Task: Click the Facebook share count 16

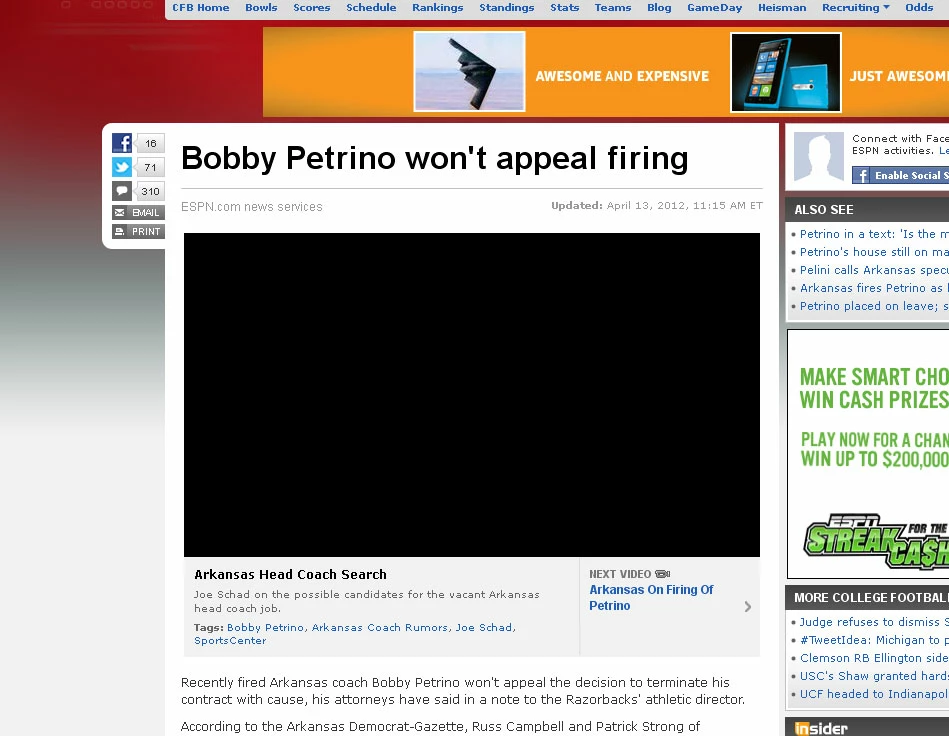Action: coord(150,143)
